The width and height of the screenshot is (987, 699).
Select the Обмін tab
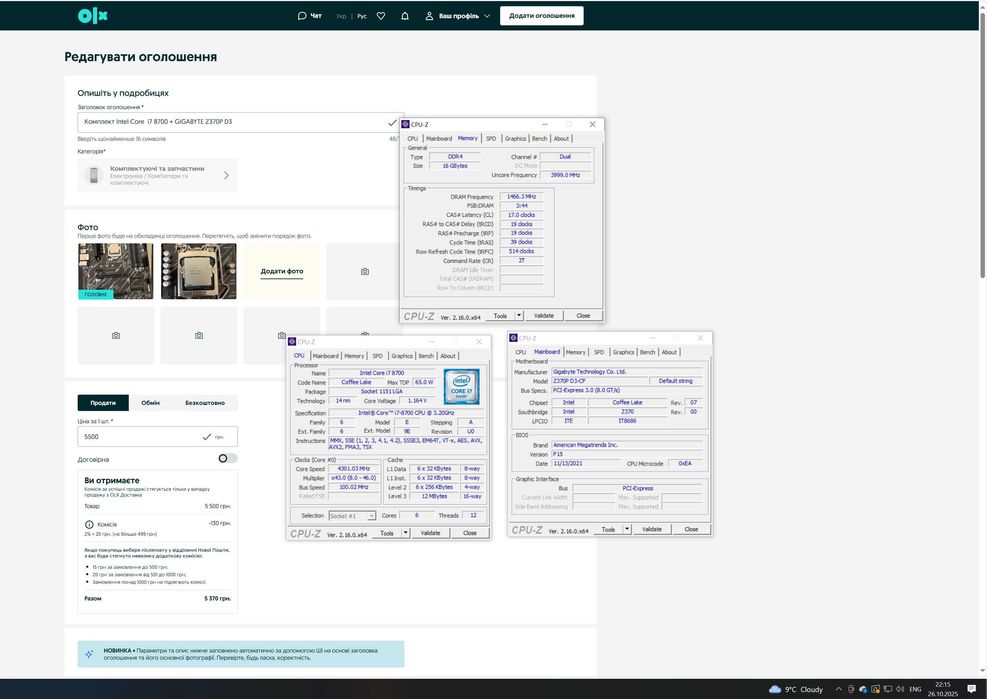tap(150, 403)
